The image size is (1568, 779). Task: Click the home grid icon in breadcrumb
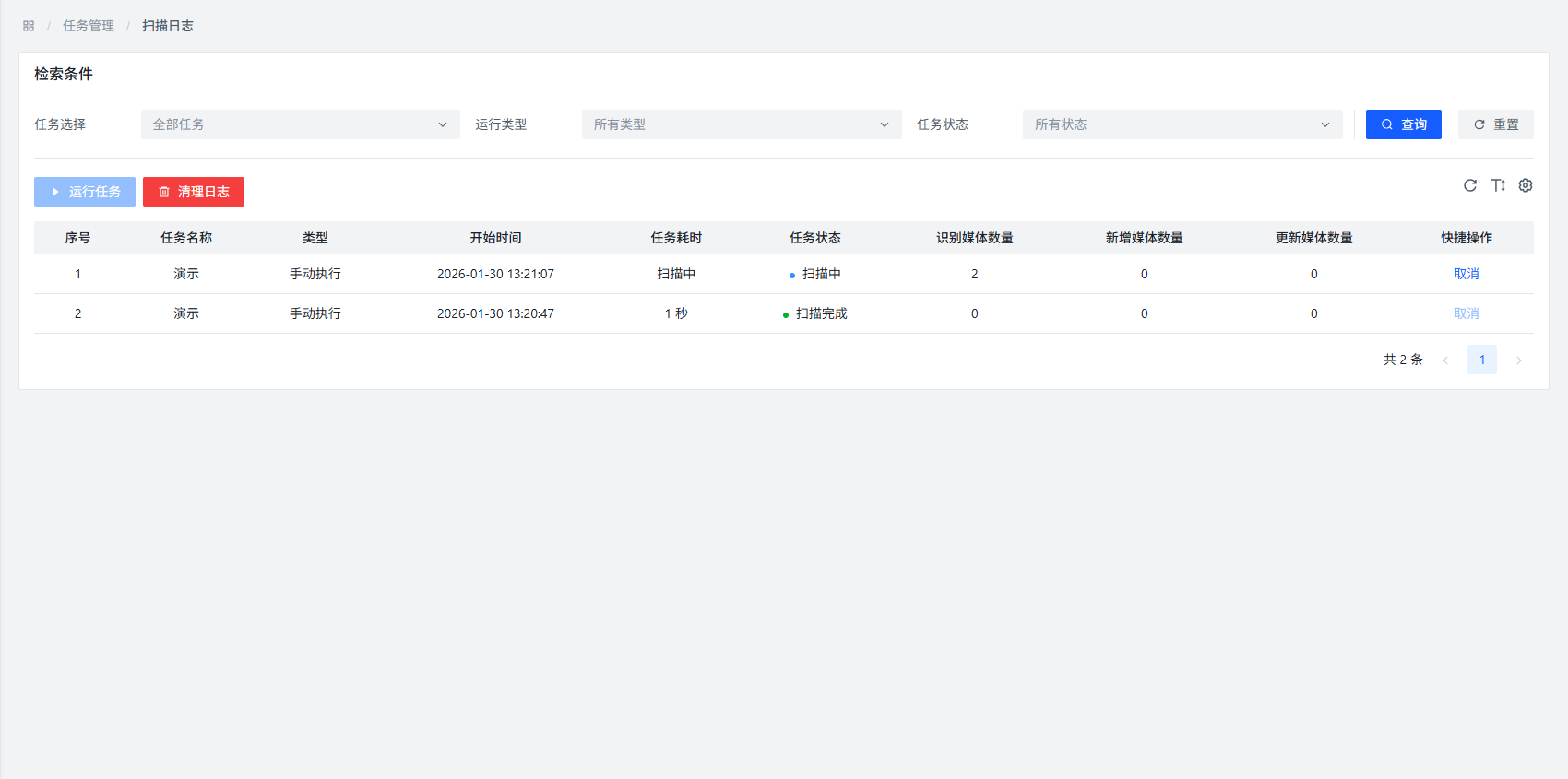[29, 26]
